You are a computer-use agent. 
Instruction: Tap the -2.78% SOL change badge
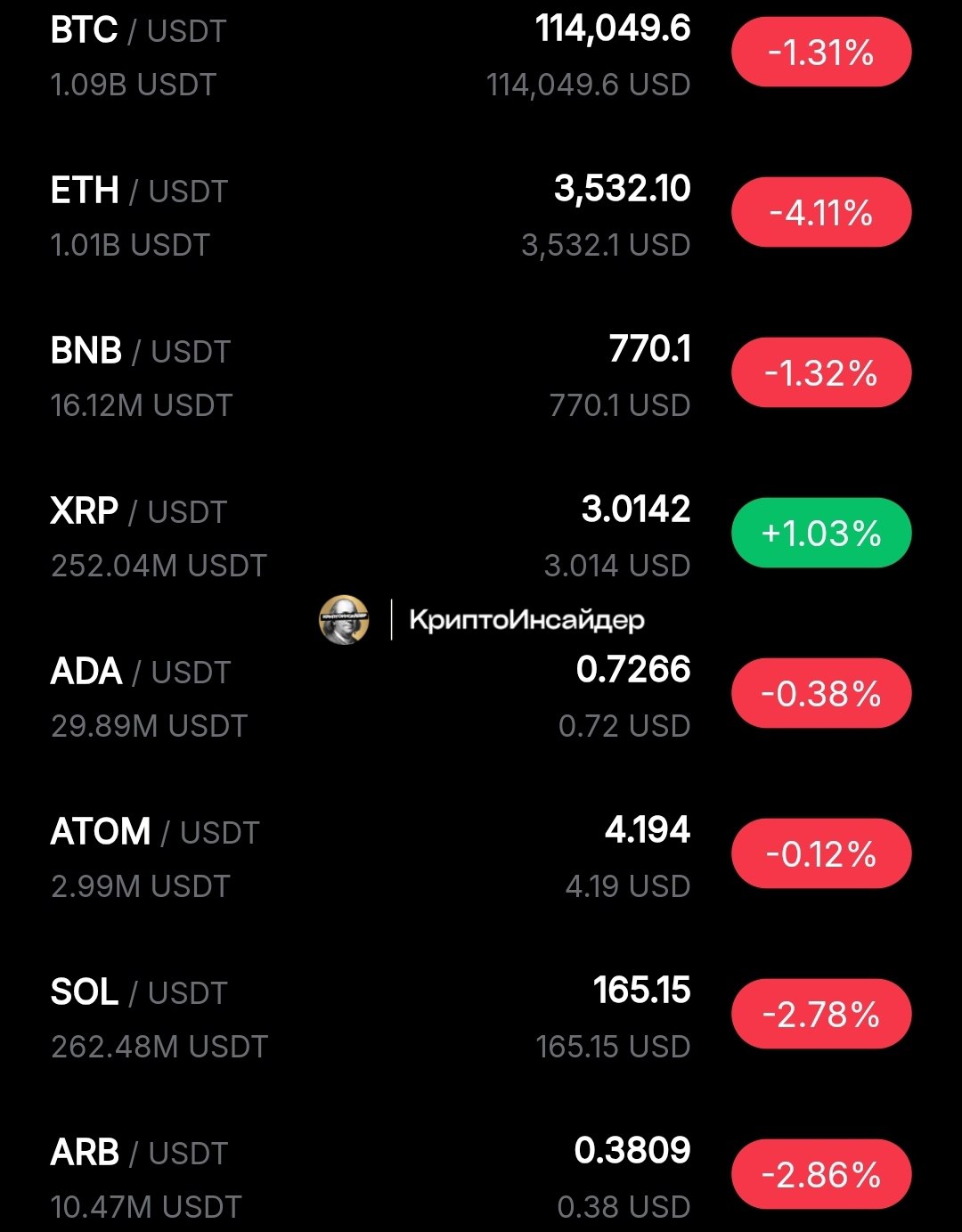(821, 1015)
